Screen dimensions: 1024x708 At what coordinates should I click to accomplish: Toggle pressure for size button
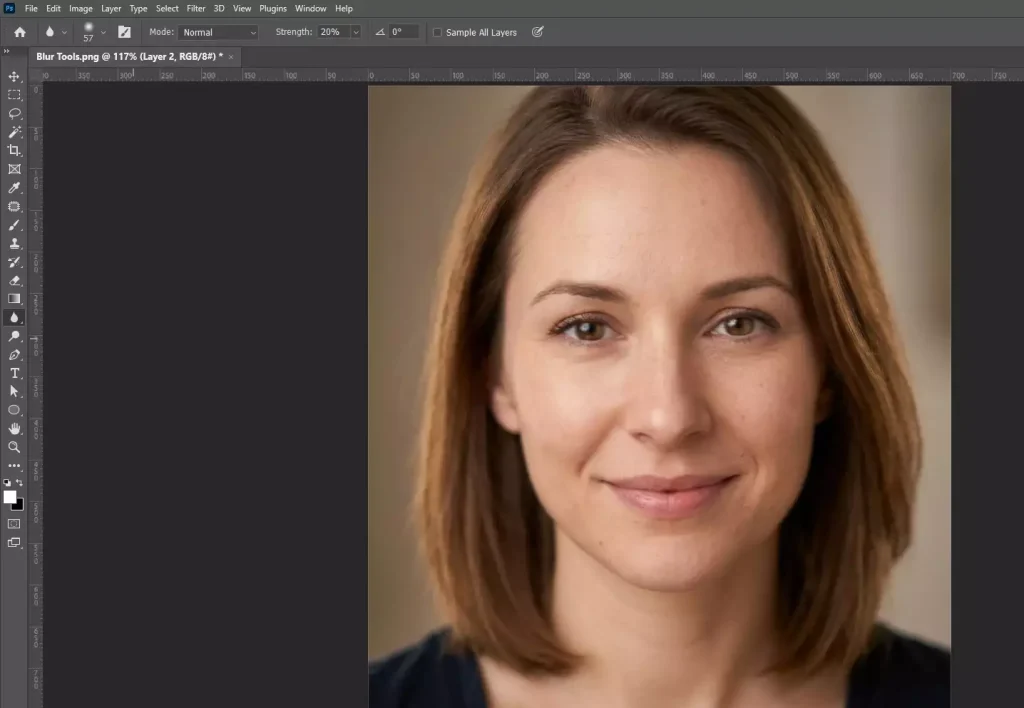click(x=537, y=32)
